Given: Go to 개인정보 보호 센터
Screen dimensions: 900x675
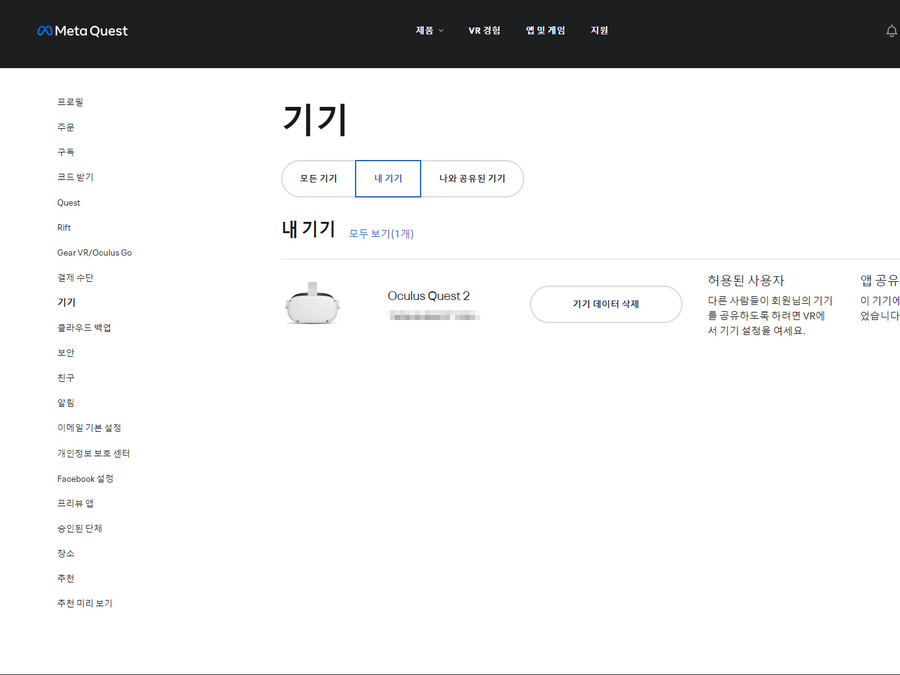Looking at the screenshot, I should point(93,453).
